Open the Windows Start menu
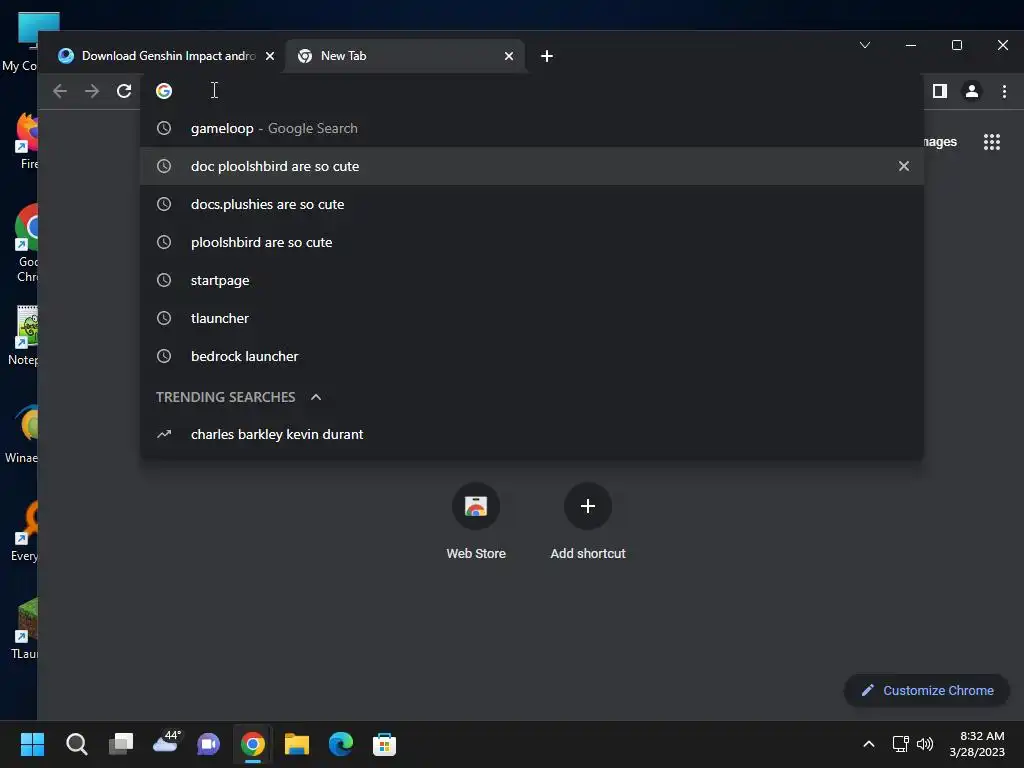 point(32,744)
